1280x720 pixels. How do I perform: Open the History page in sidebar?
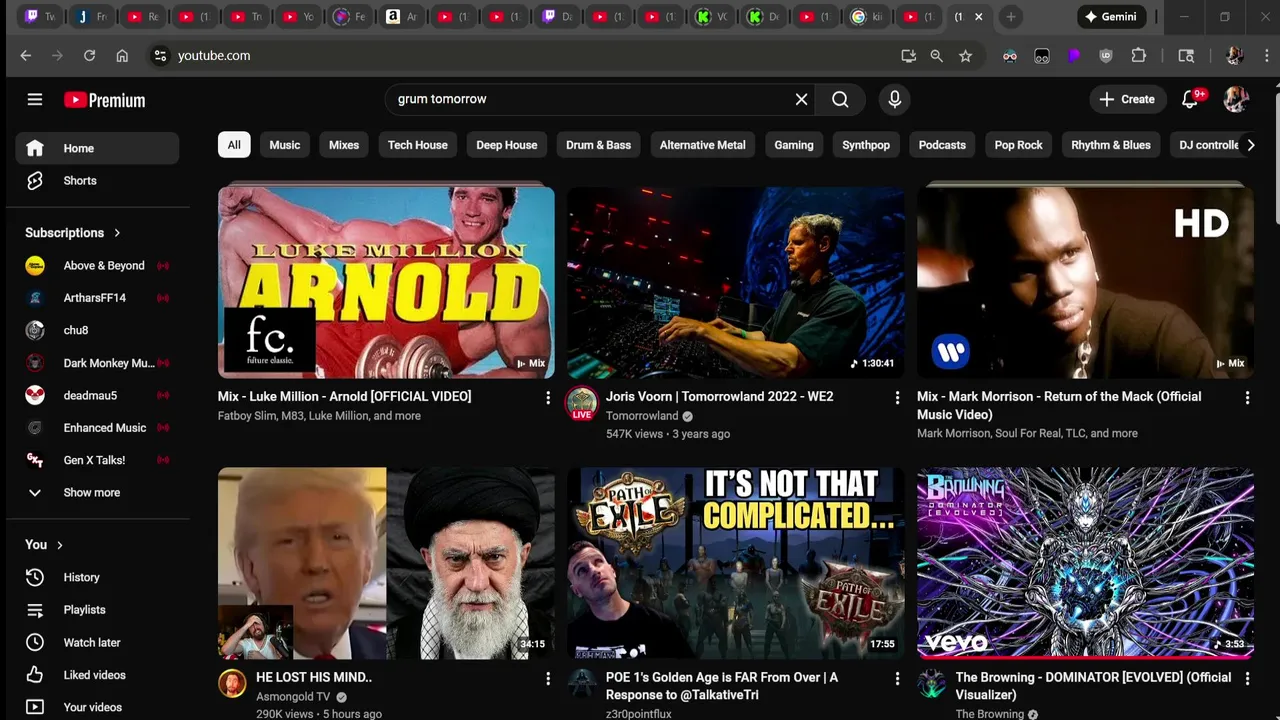click(97, 577)
